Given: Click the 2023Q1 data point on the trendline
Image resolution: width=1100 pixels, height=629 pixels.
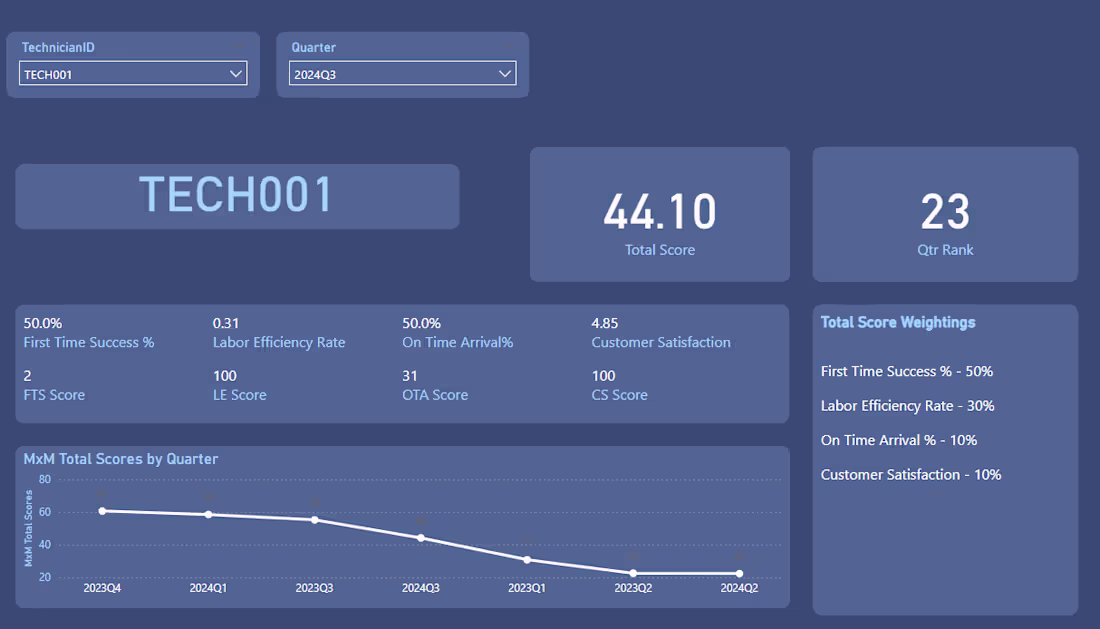Looking at the screenshot, I should pyautogui.click(x=527, y=559).
